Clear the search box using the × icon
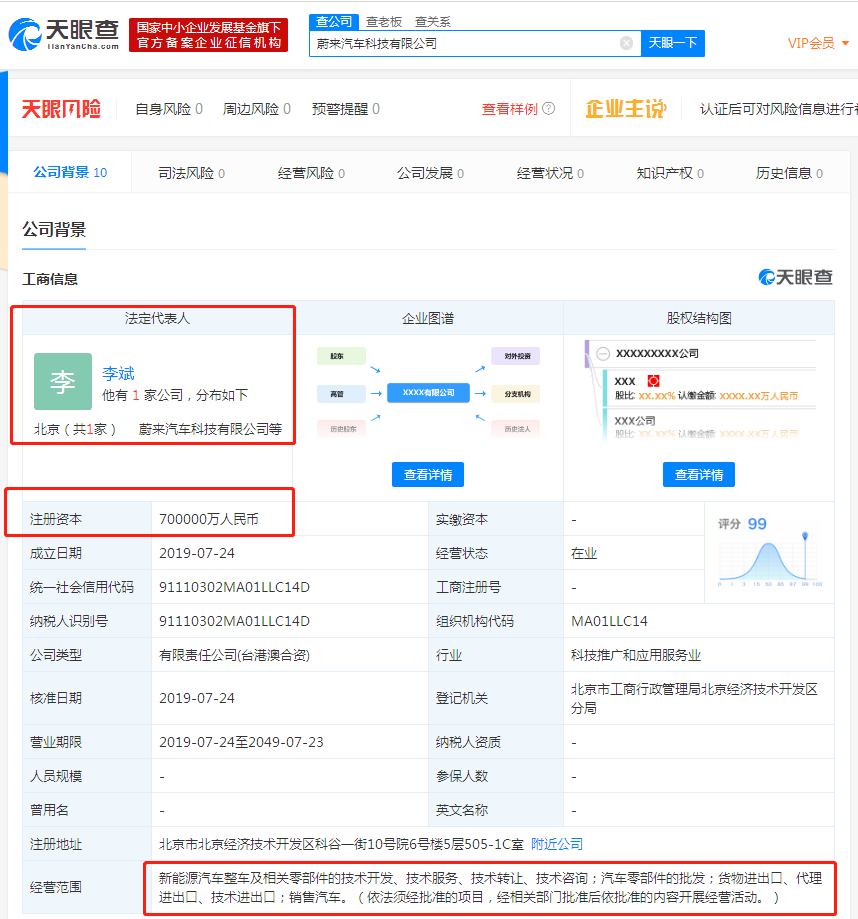Image resolution: width=858 pixels, height=919 pixels. 627,43
